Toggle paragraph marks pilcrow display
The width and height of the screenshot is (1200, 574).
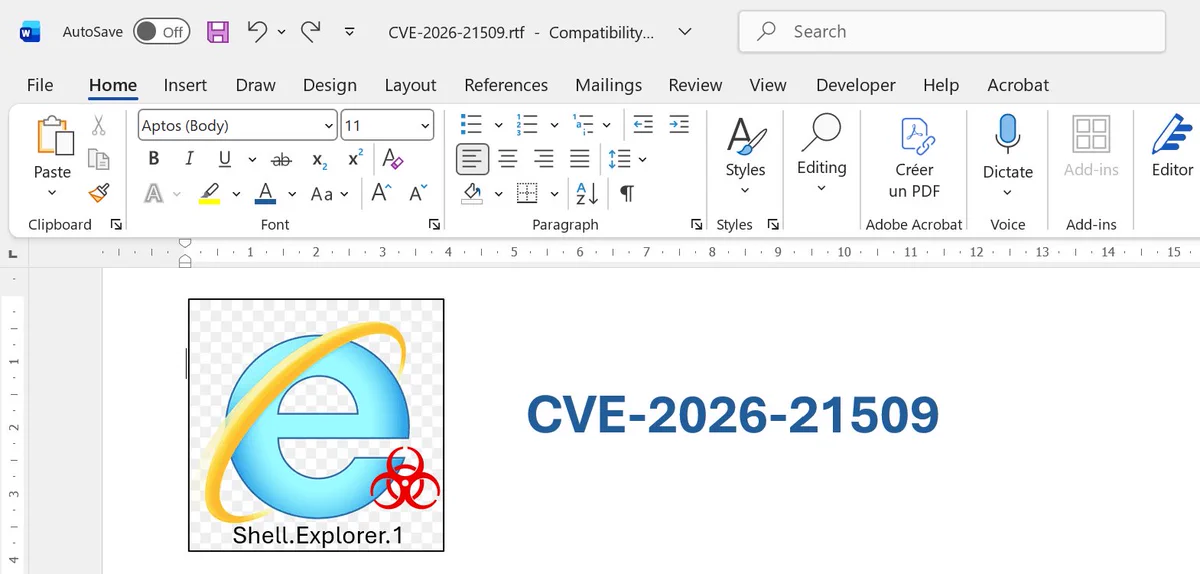pos(627,193)
